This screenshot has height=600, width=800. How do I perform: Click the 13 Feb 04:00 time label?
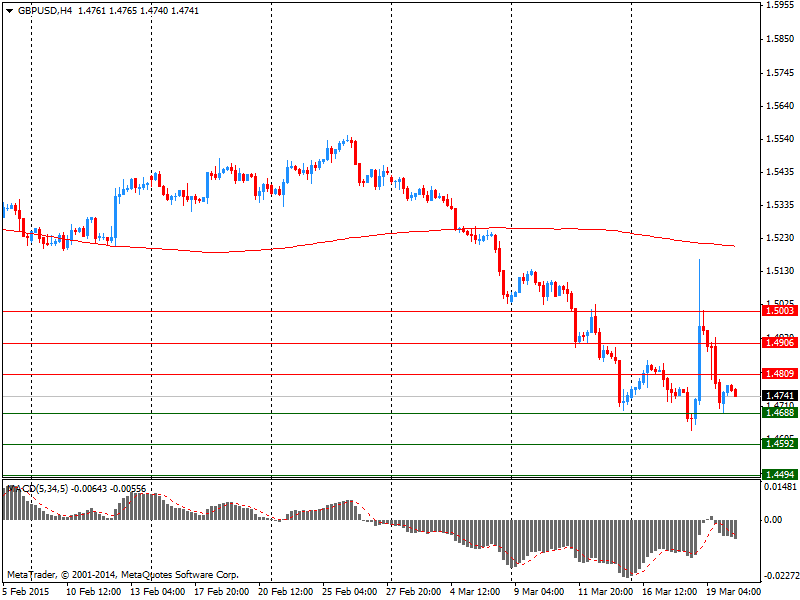tap(158, 591)
